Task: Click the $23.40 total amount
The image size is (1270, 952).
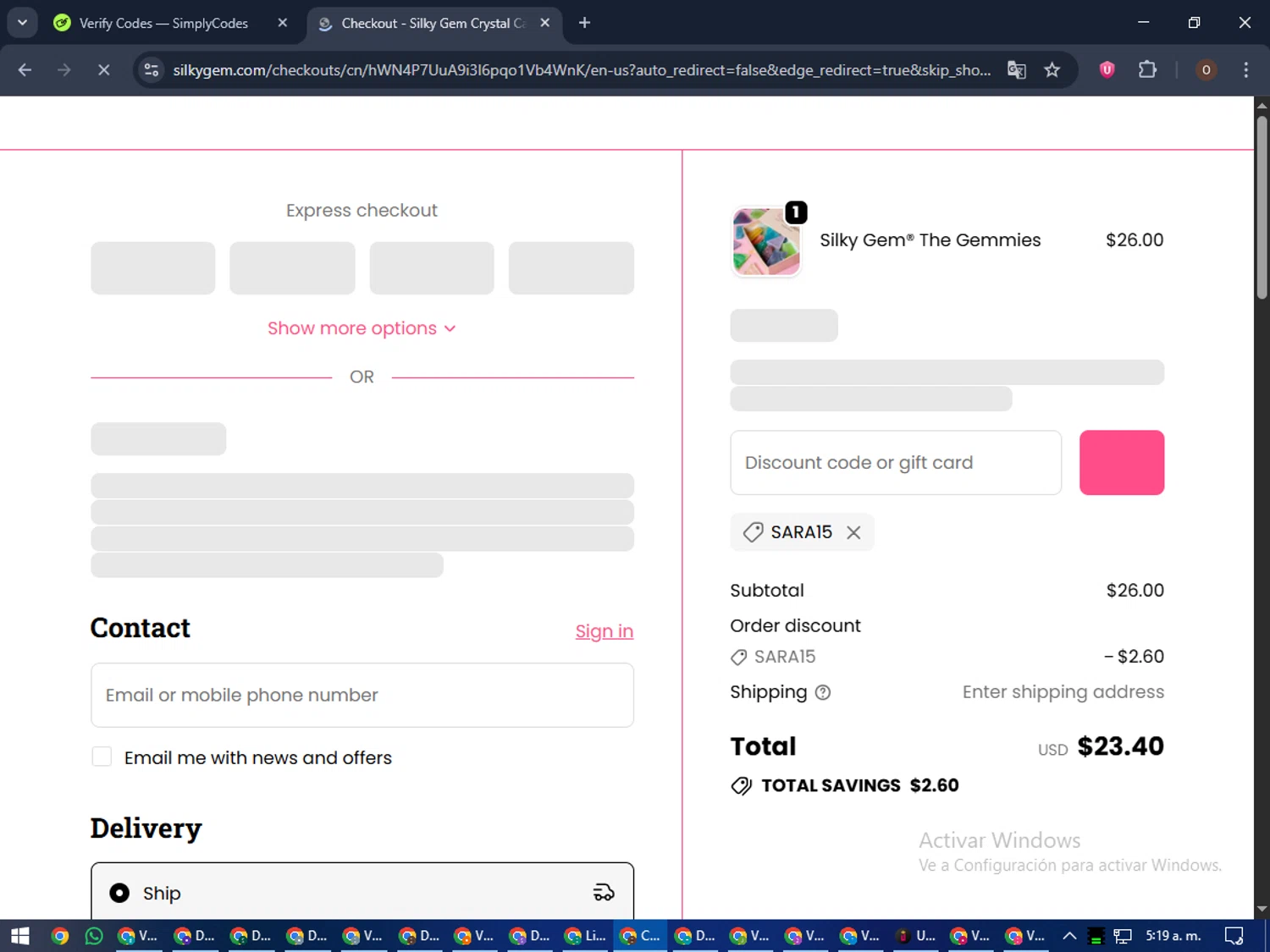Action: 1120,746
